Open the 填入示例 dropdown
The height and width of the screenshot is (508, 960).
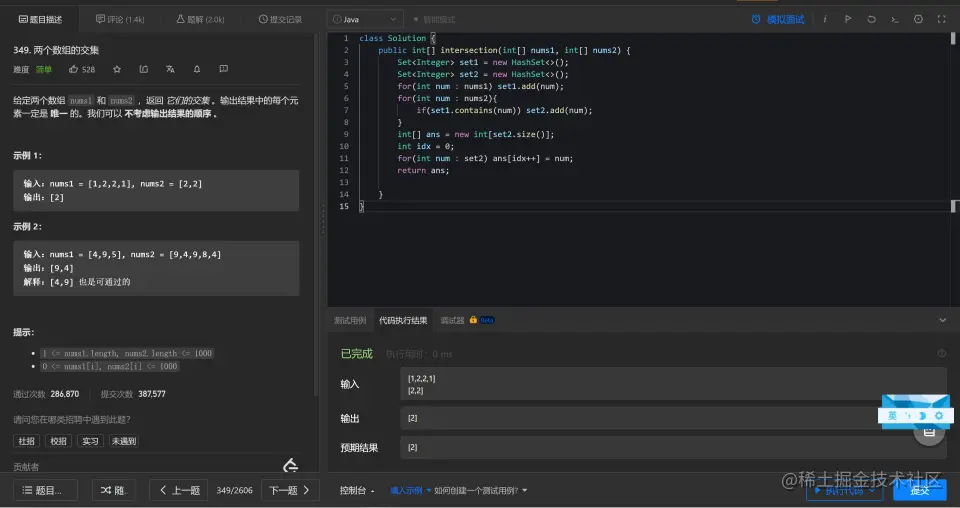point(410,490)
